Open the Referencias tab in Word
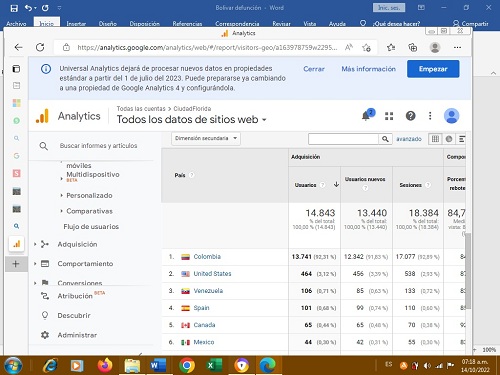 187,24
